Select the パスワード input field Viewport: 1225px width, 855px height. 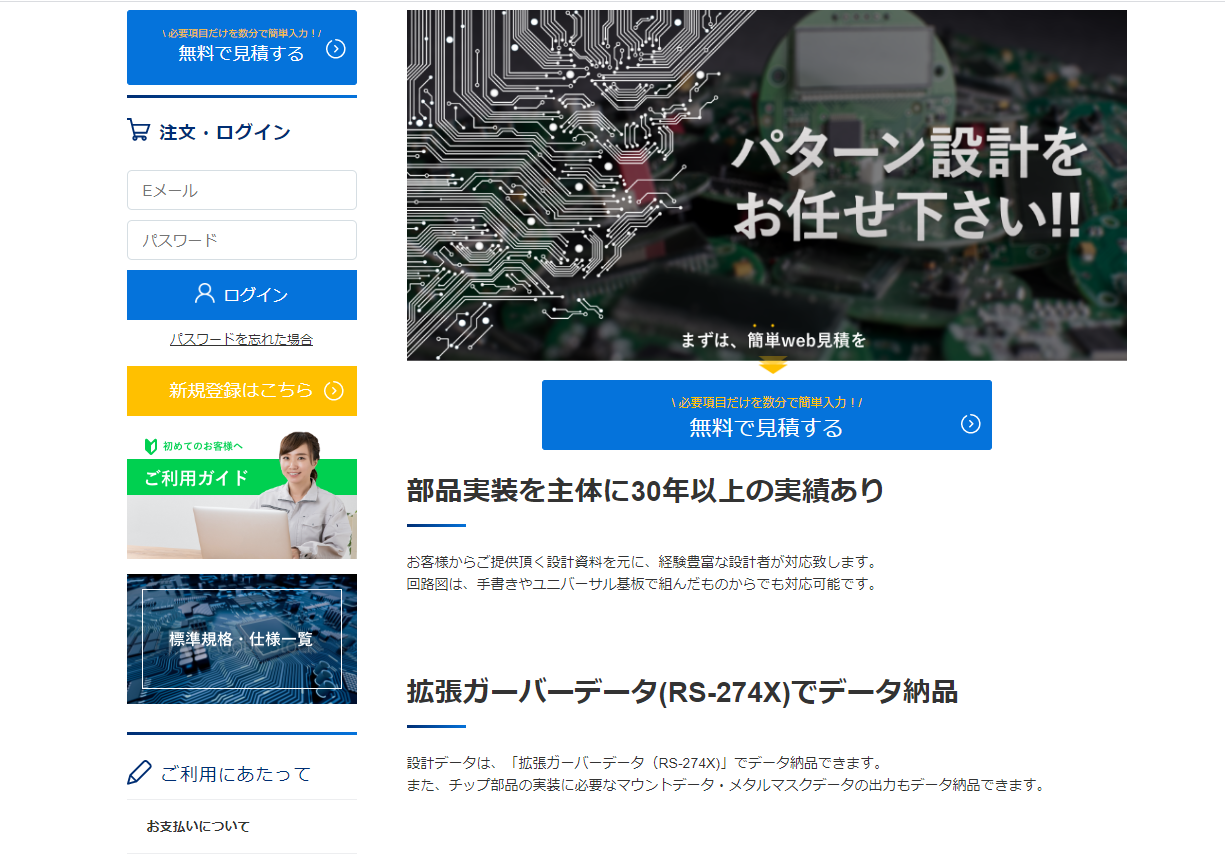tap(241, 240)
